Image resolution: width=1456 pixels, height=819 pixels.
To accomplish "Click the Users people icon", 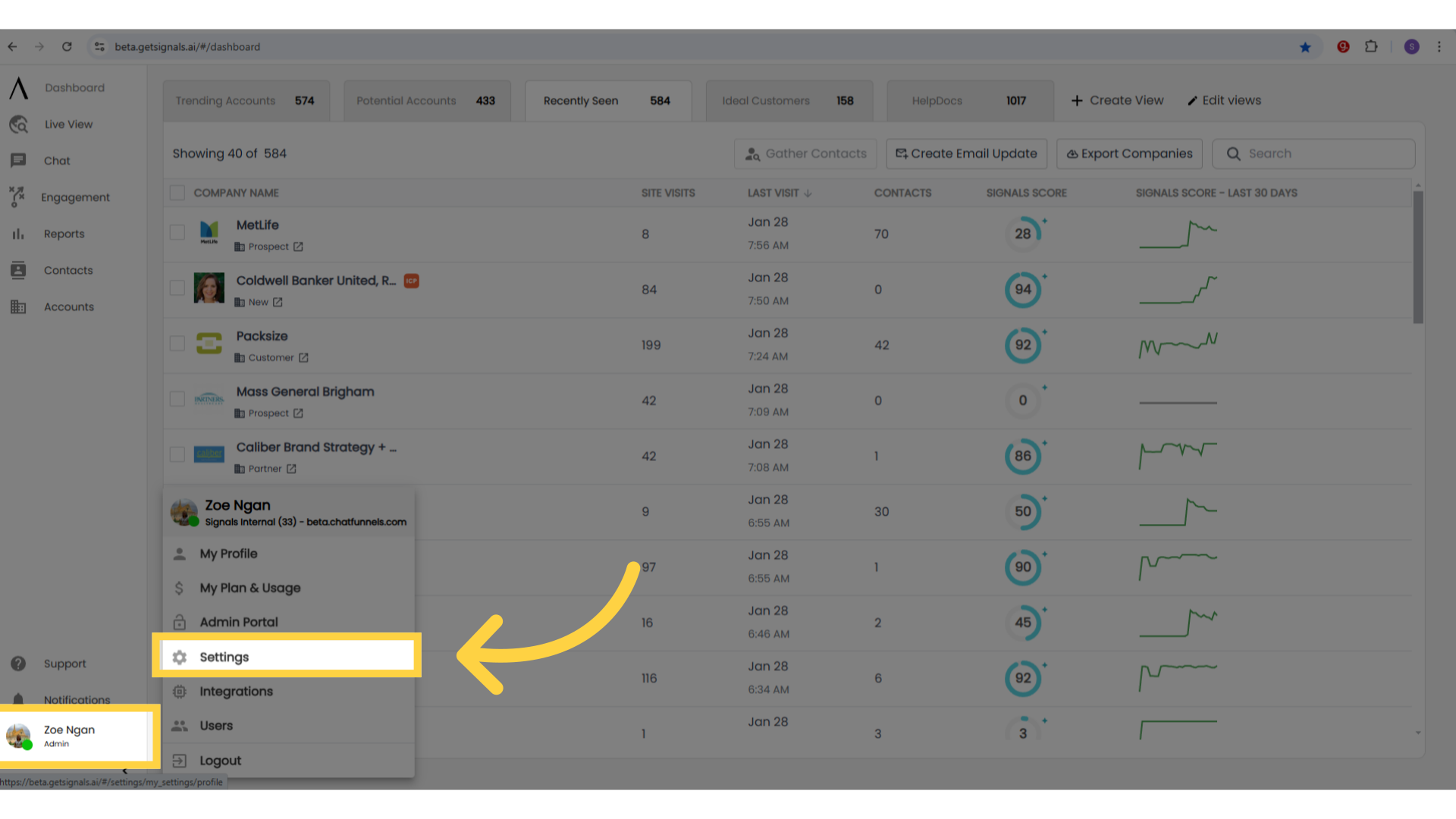I will (180, 726).
